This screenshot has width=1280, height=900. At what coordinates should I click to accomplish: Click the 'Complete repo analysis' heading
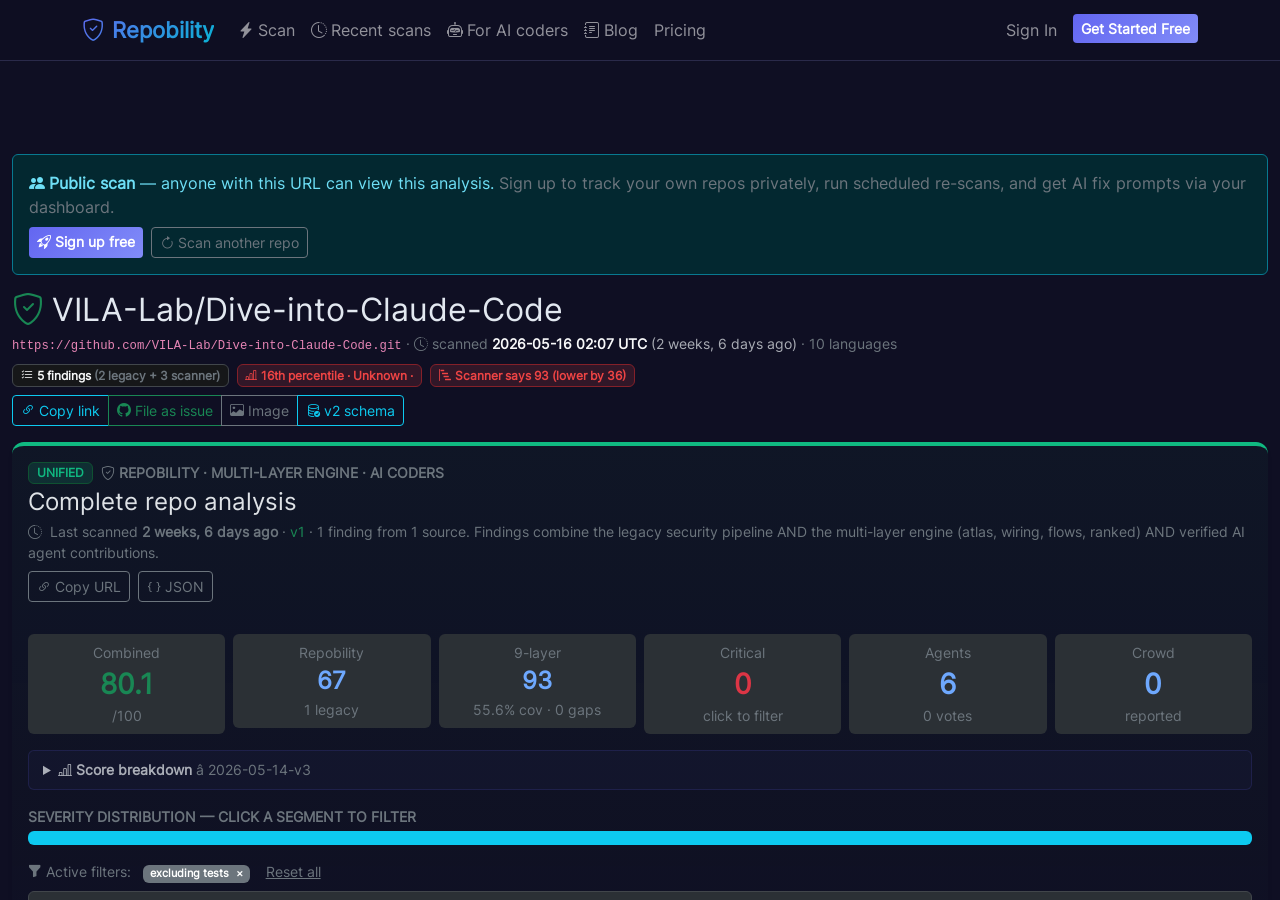click(x=162, y=501)
